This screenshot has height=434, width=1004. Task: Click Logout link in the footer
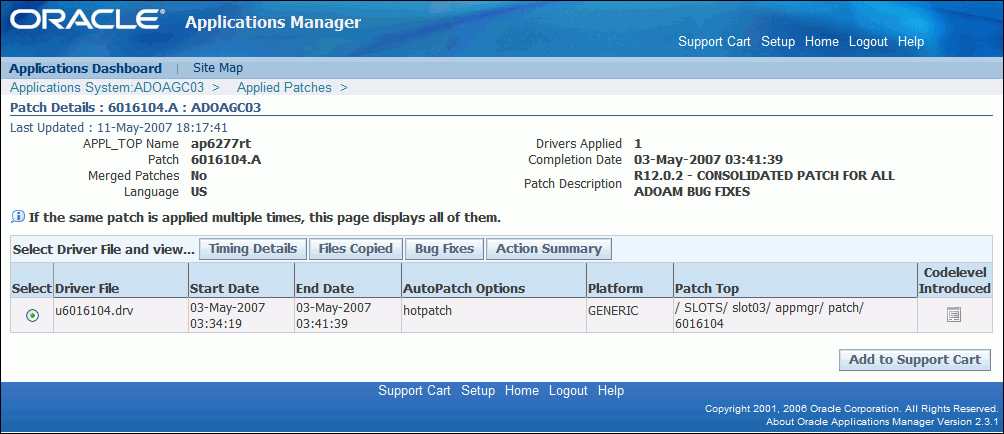[568, 390]
